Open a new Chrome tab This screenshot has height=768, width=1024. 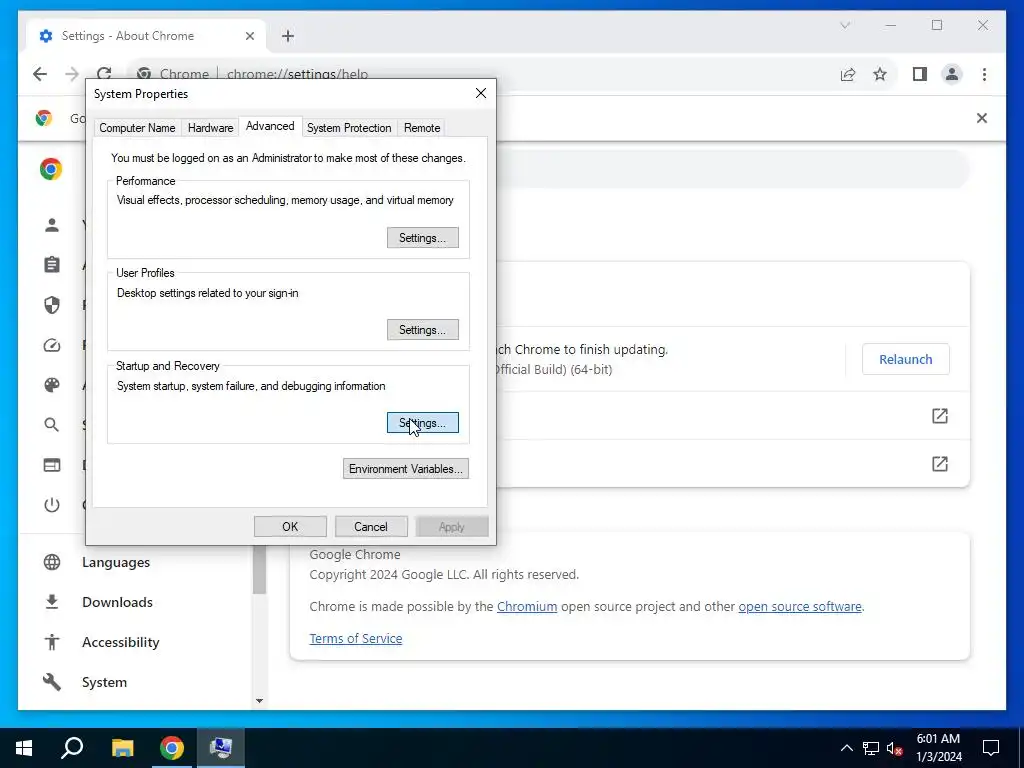[x=288, y=36]
